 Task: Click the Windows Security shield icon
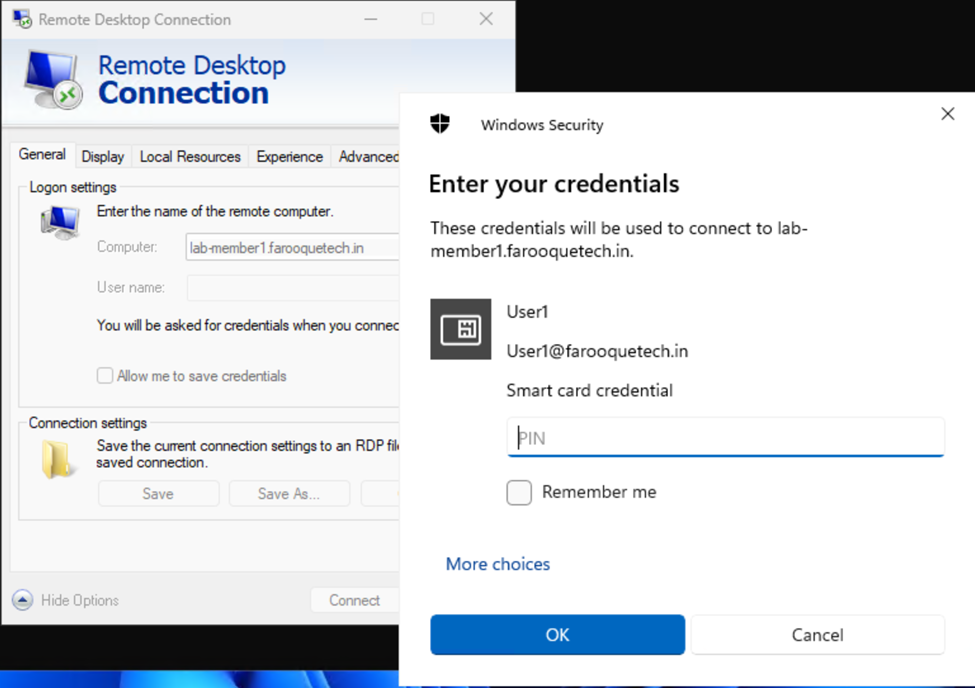440,124
